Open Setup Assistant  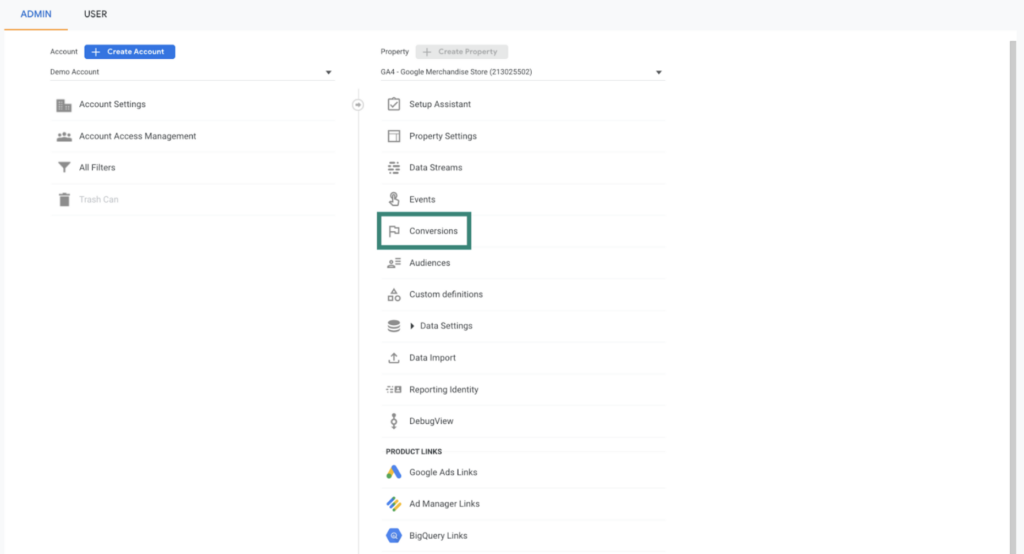pyautogui.click(x=440, y=104)
